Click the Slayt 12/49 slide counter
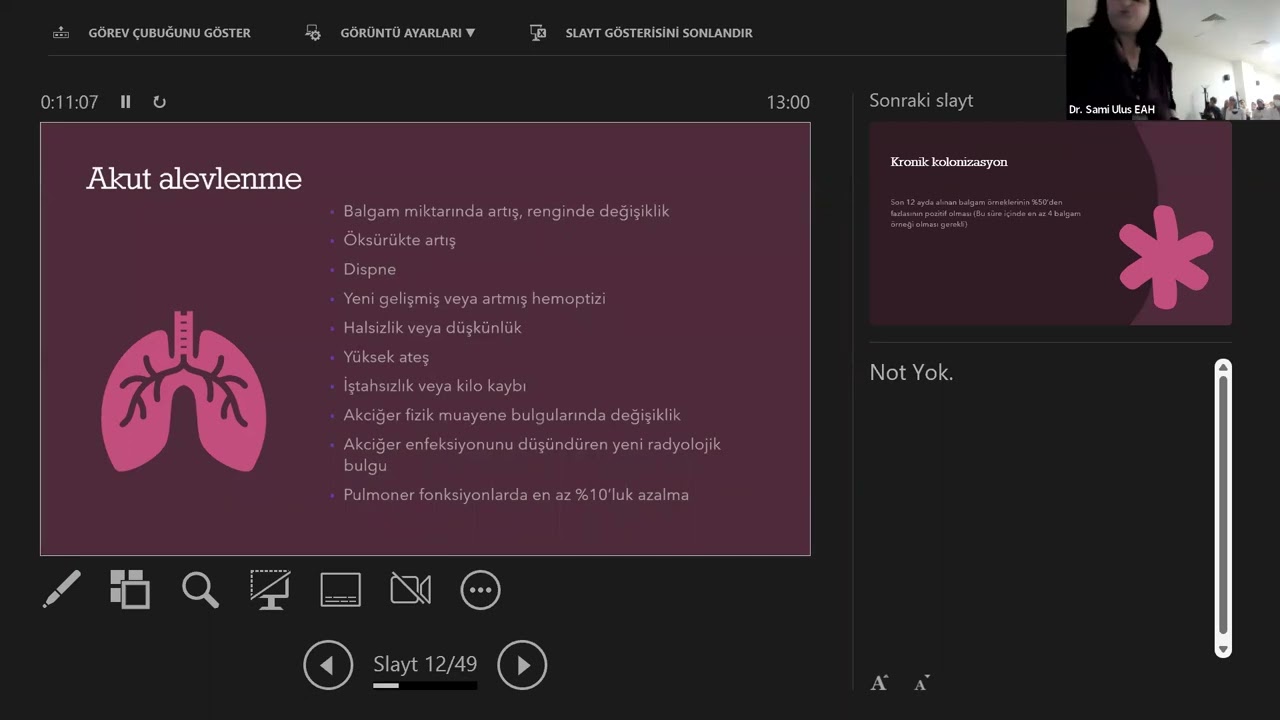 (425, 664)
